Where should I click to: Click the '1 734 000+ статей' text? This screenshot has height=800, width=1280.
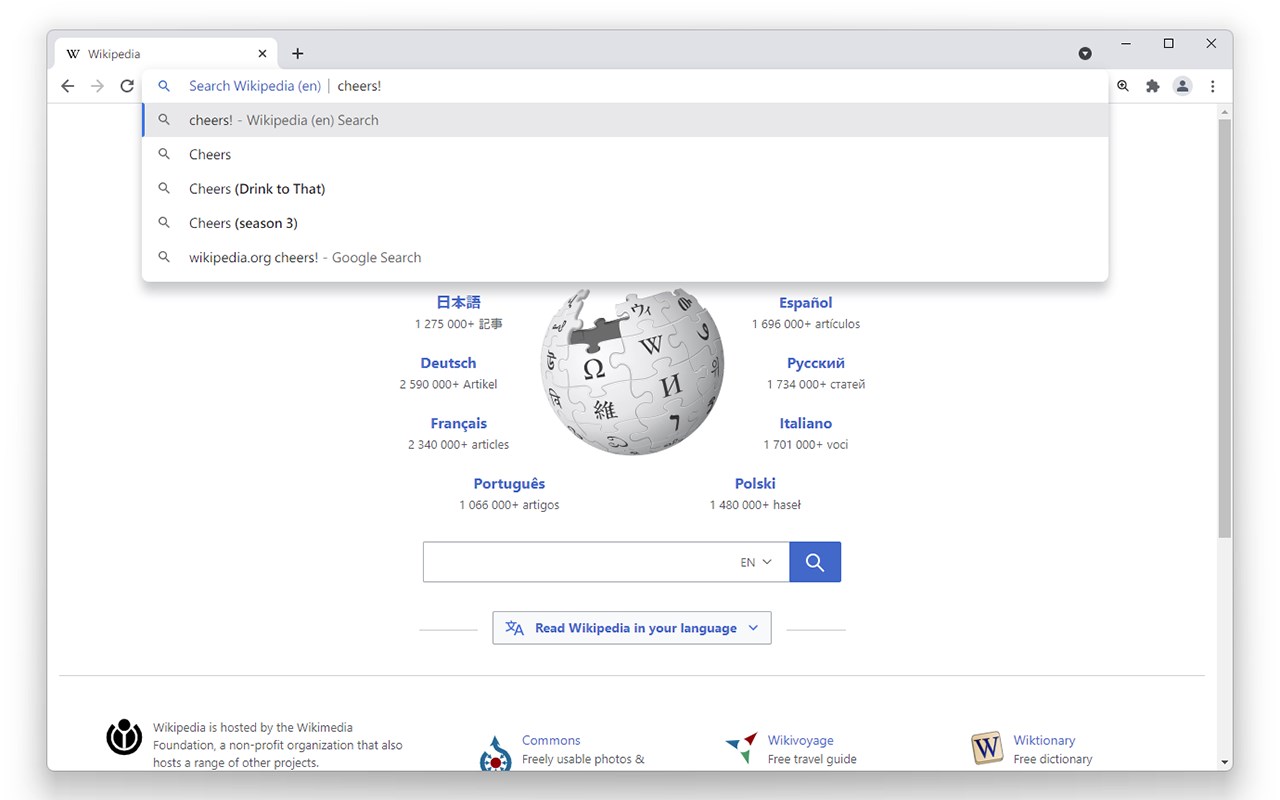[x=816, y=384]
